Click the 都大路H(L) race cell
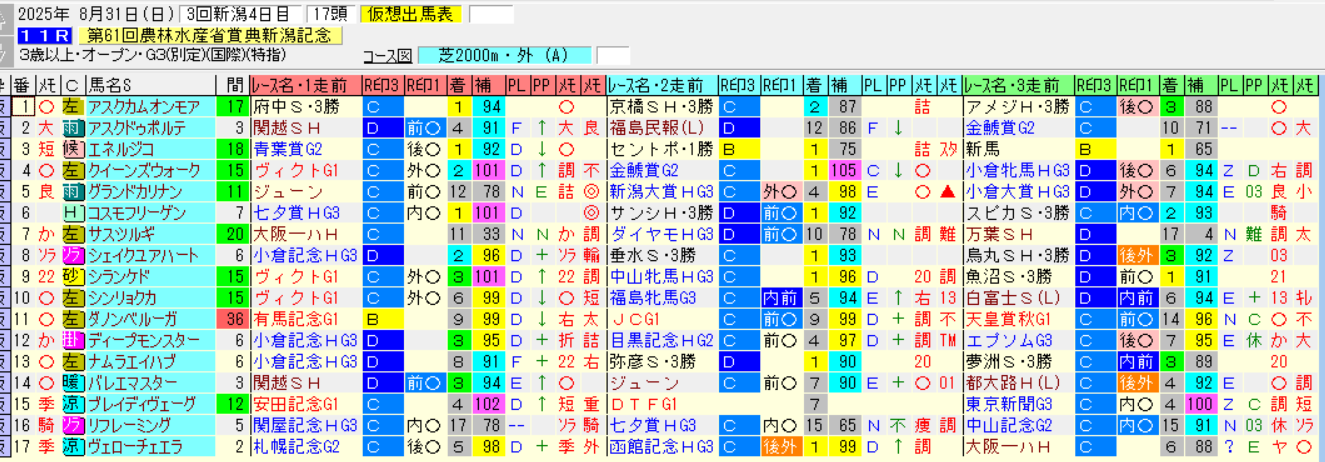 click(1019, 383)
